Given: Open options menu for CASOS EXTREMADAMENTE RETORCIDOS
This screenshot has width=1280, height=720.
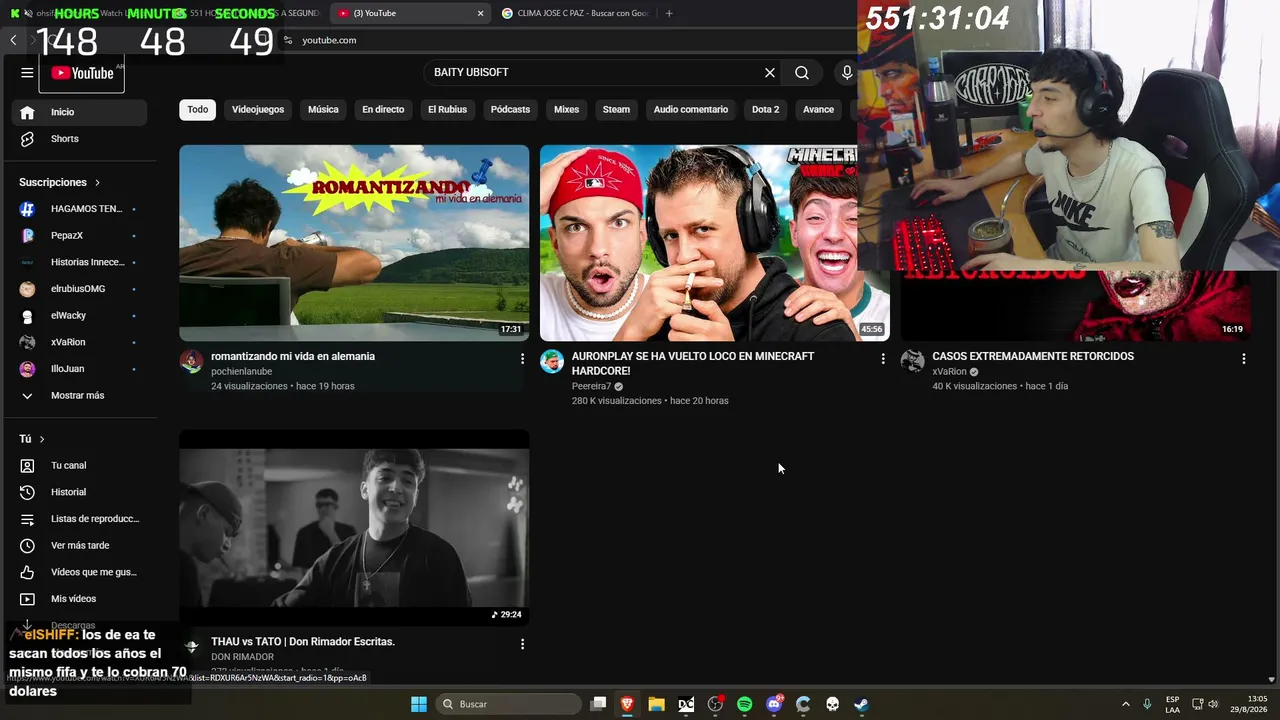Looking at the screenshot, I should click(x=1243, y=358).
